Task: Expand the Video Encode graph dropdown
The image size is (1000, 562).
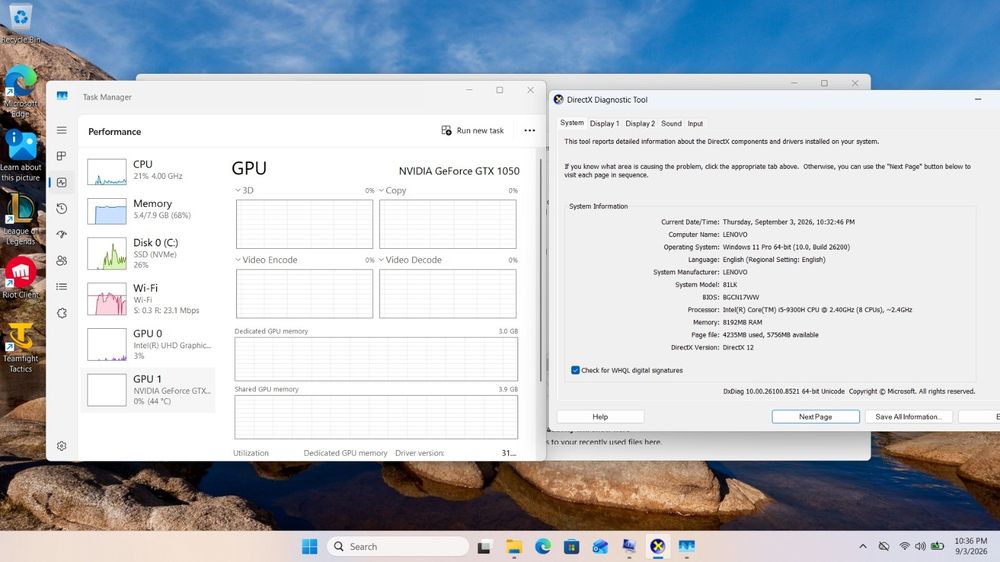Action: pyautogui.click(x=238, y=260)
